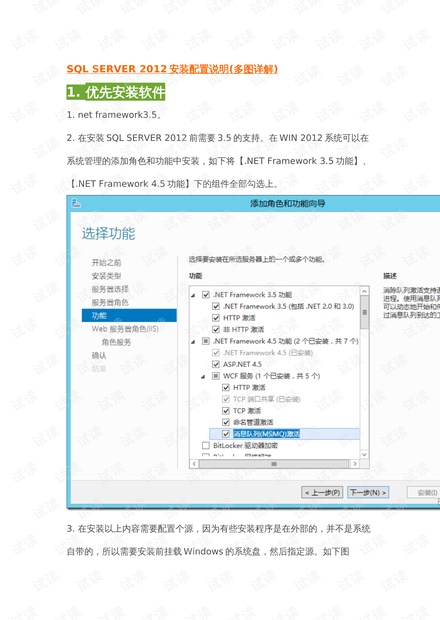Image resolution: width=440 pixels, height=620 pixels.
Task: Click horizontal scroll right arrow
Action: coord(355,463)
